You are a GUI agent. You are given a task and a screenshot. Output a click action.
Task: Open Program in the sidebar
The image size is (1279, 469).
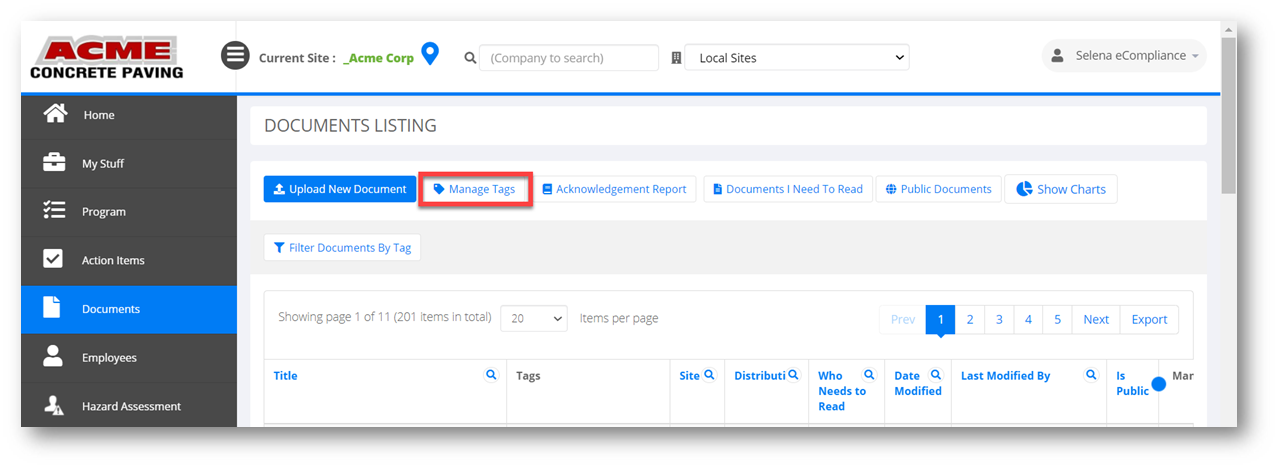point(129,212)
